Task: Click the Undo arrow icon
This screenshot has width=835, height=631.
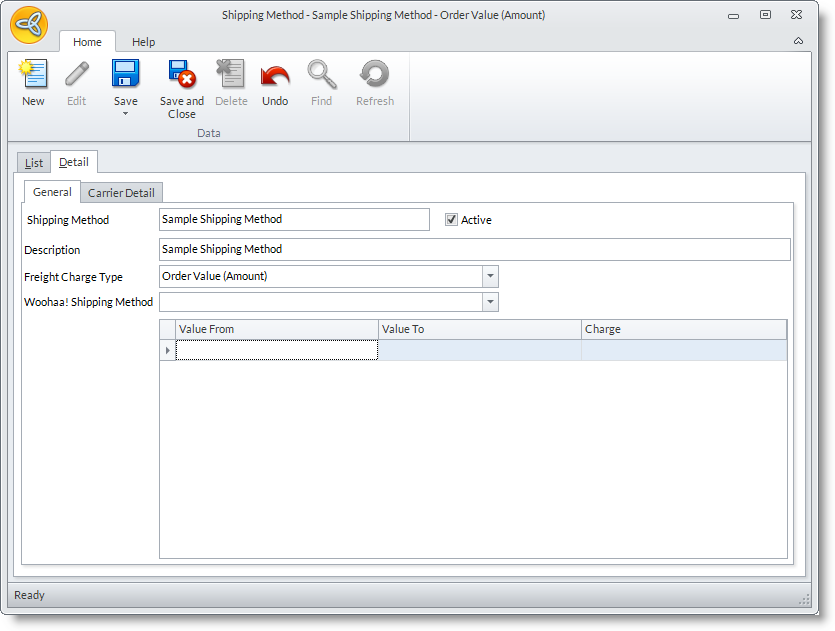Action: tap(275, 76)
